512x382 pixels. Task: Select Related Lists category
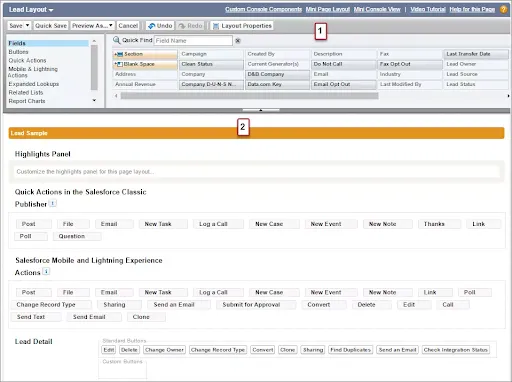(26, 92)
